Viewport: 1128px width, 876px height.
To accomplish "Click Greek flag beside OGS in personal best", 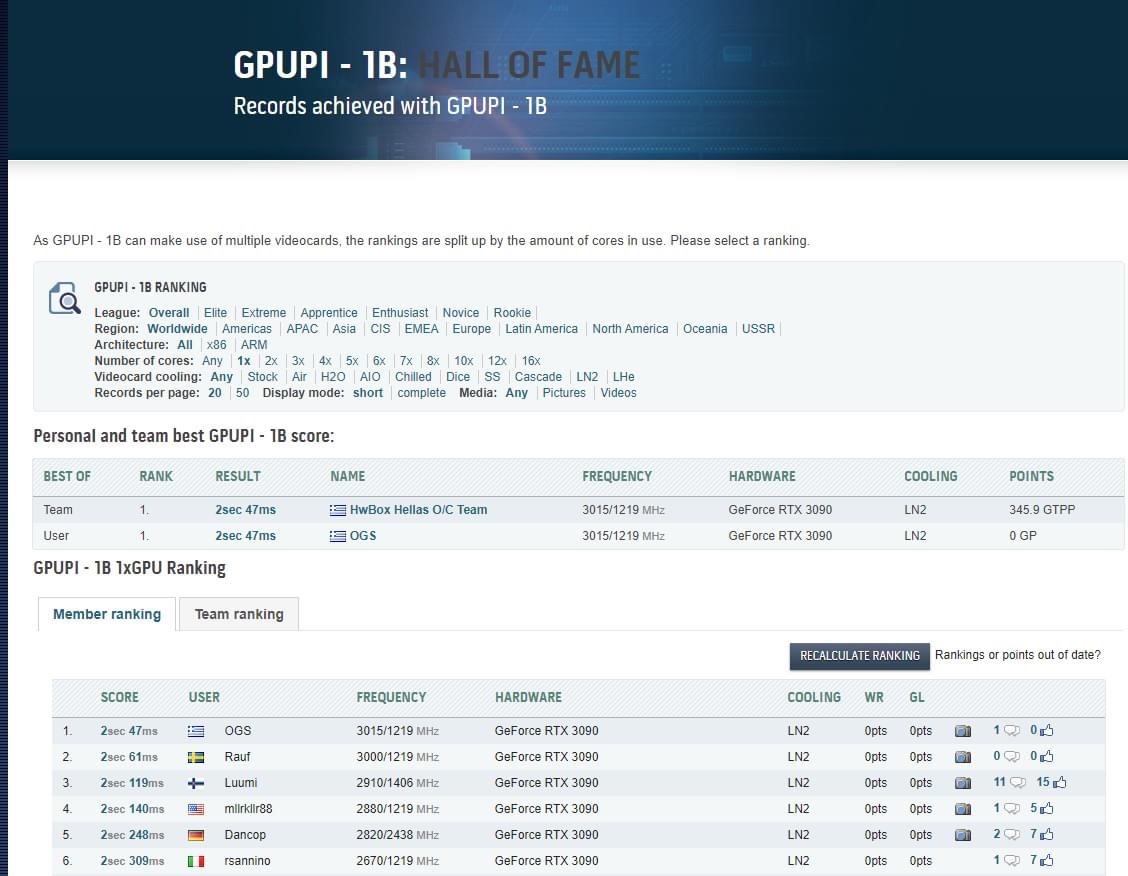I will (337, 536).
